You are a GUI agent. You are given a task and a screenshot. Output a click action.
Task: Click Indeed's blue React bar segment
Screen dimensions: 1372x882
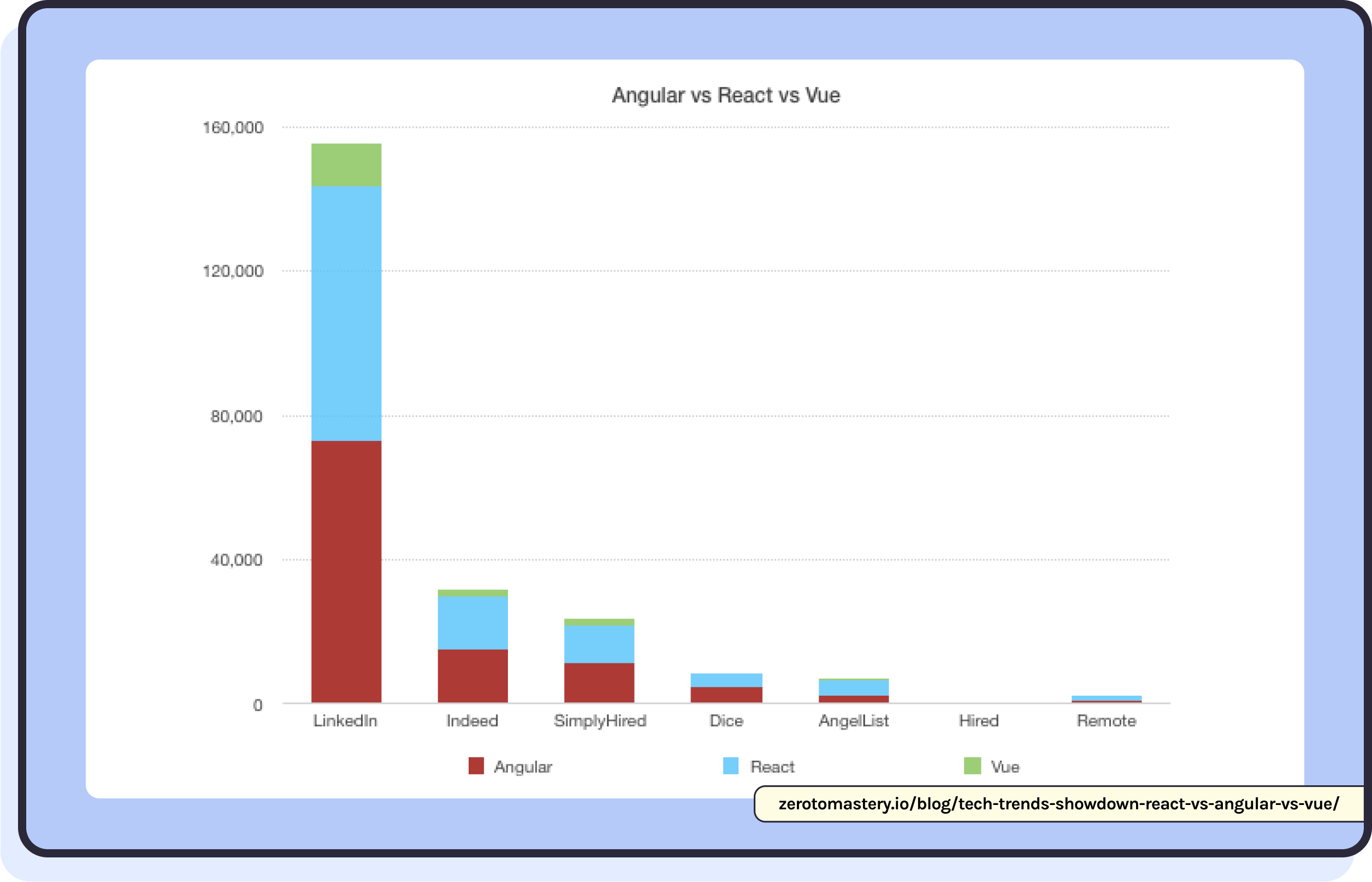473,623
